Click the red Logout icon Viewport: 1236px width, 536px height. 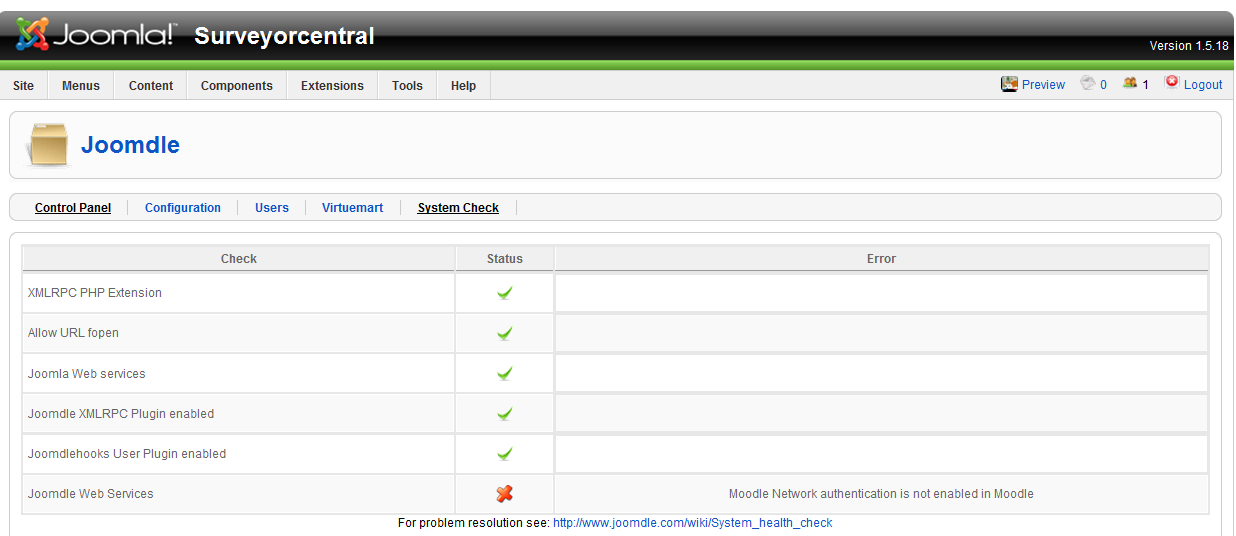pyautogui.click(x=1171, y=83)
